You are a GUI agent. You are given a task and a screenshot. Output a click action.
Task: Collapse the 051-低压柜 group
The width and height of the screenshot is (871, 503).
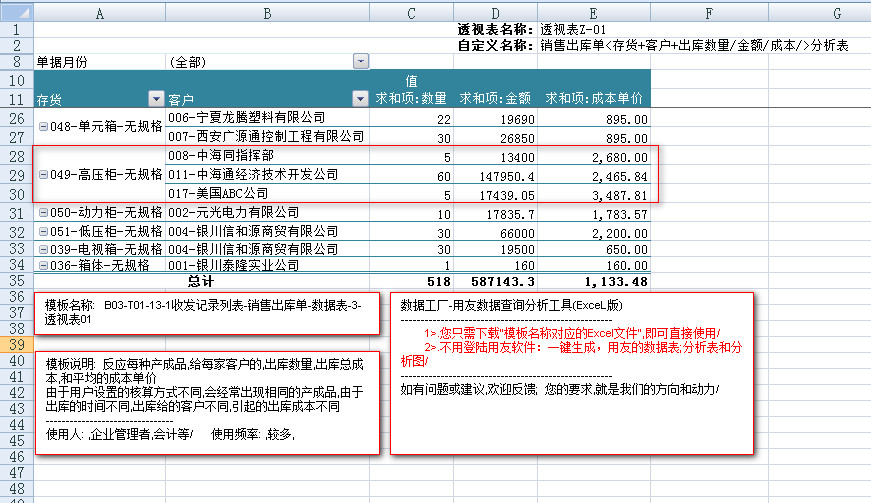pos(42,231)
